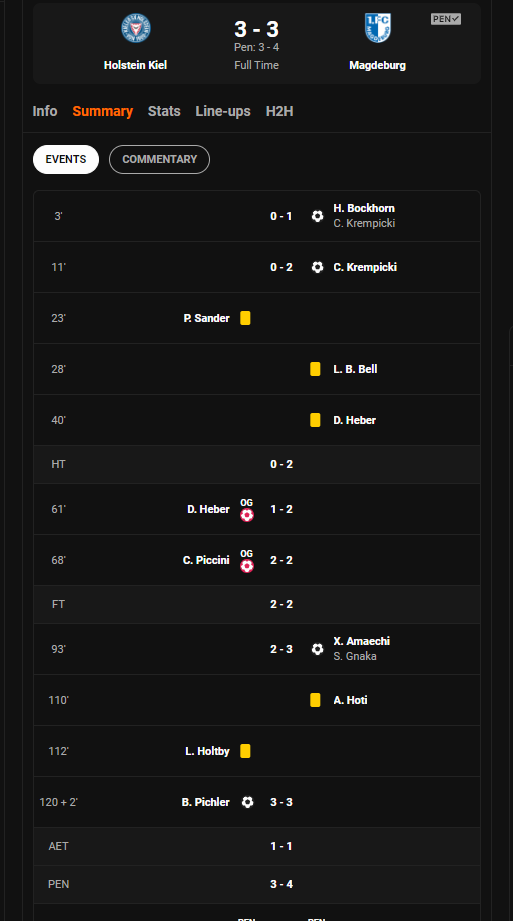Open the Line-ups tab
This screenshot has width=513, height=921.
223,112
